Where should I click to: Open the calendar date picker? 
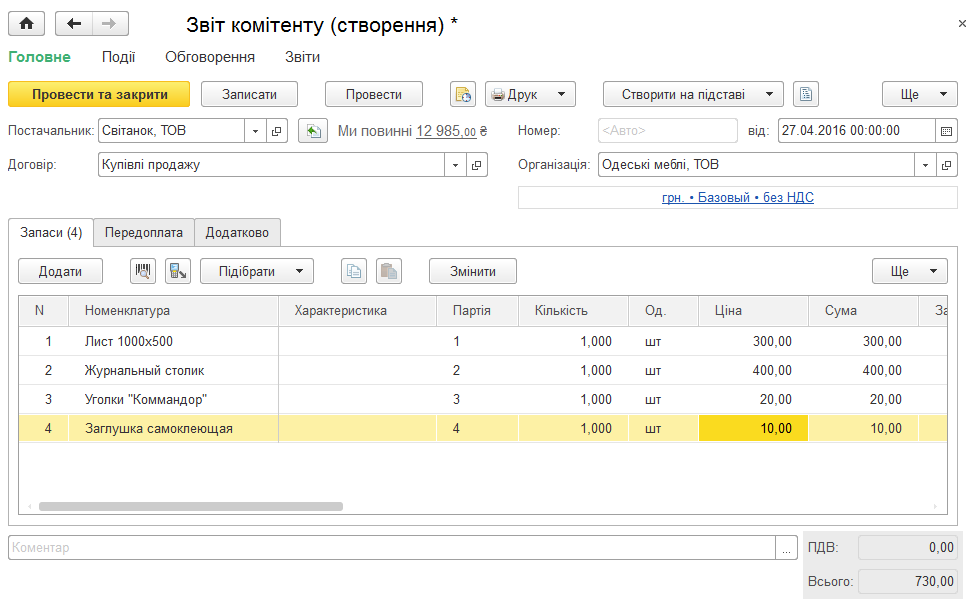pos(946,131)
